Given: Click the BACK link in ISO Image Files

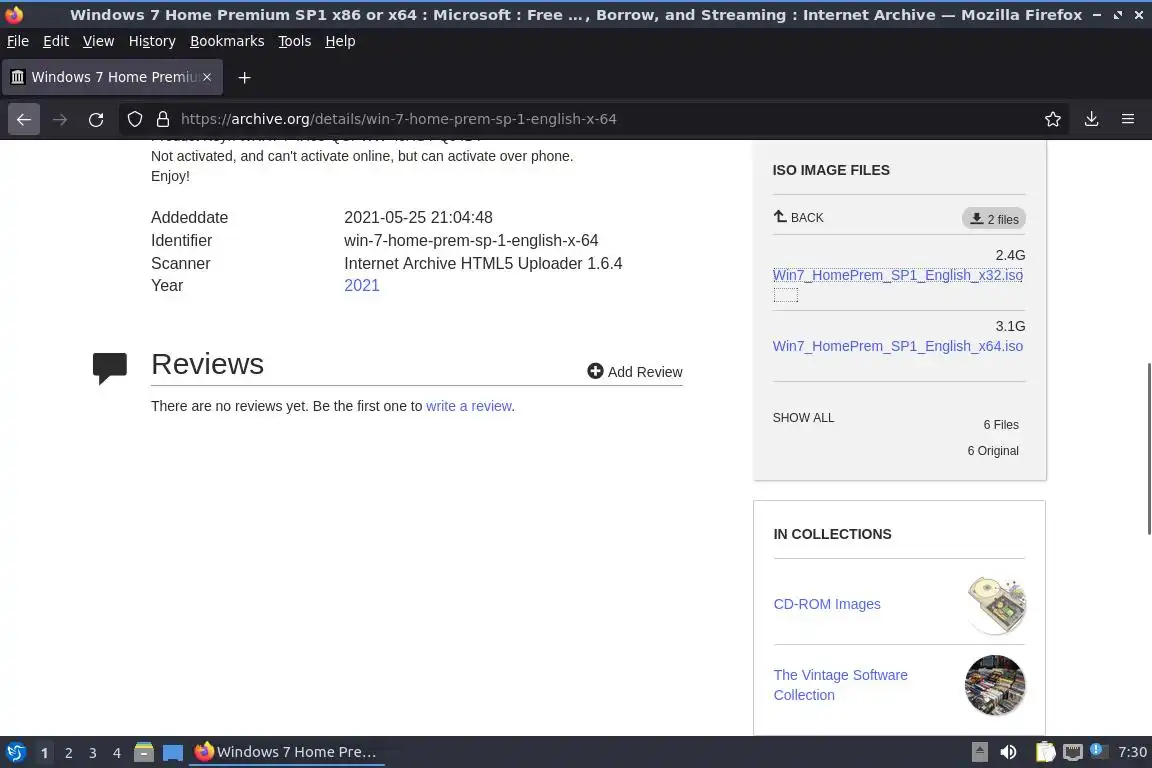Looking at the screenshot, I should click(x=799, y=218).
